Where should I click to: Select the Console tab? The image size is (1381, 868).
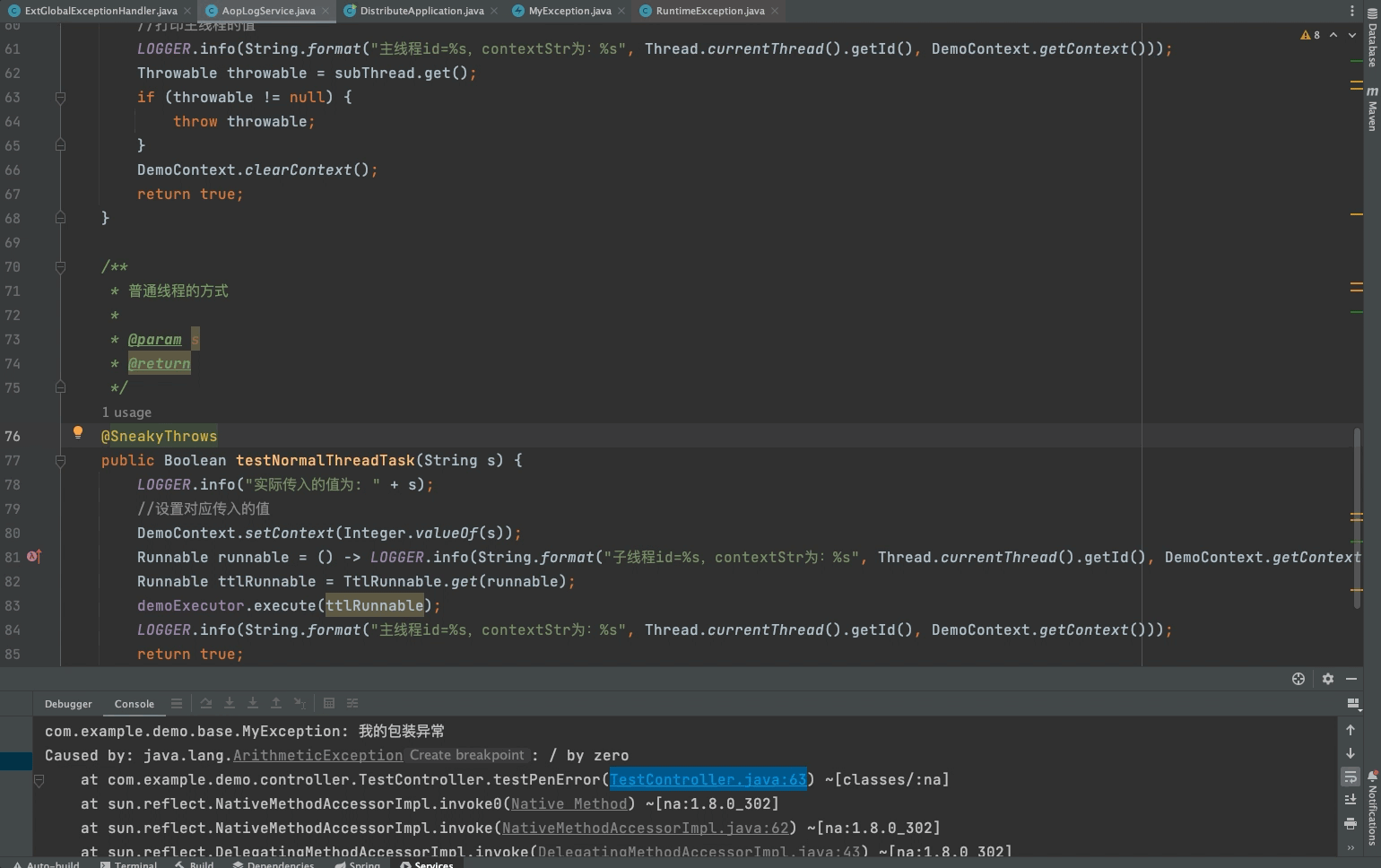coord(135,704)
